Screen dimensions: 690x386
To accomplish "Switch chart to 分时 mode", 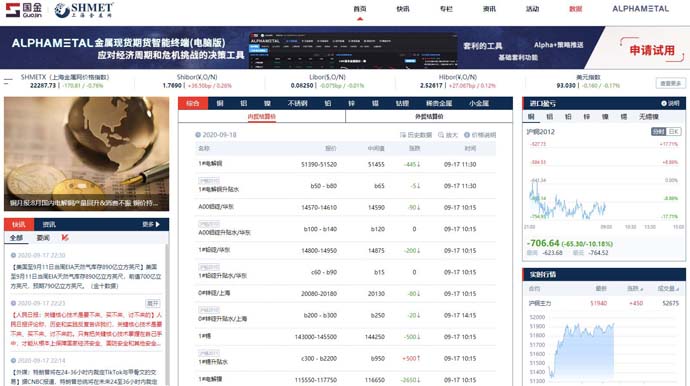I will 658,132.
